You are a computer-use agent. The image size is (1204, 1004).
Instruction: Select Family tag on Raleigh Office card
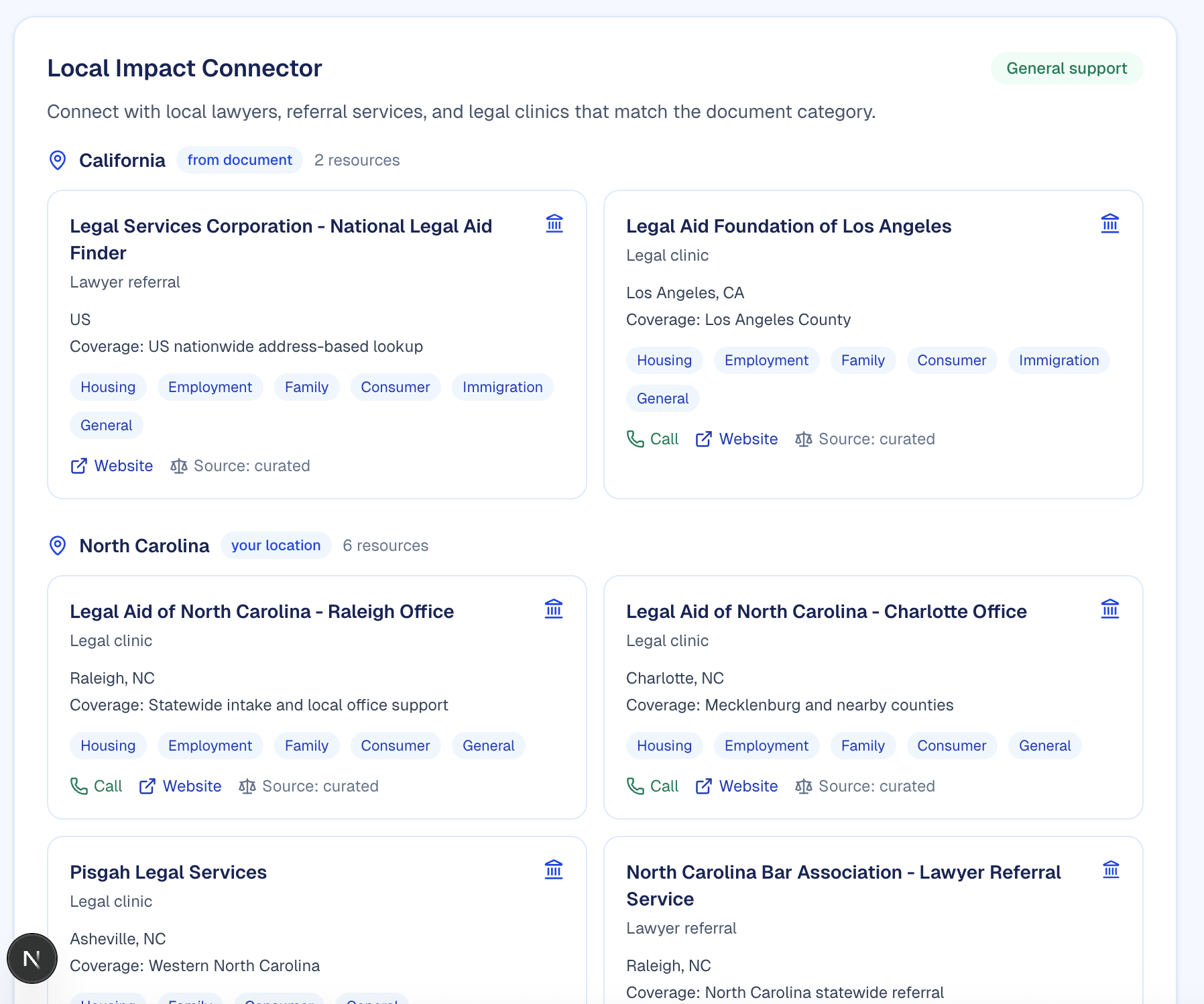tap(306, 746)
